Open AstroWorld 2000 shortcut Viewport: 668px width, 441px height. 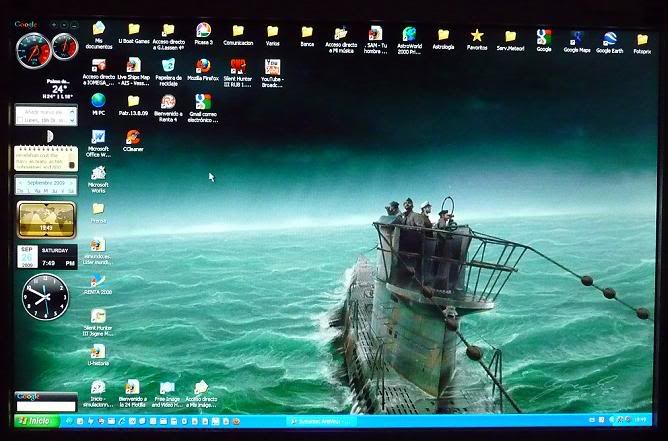(x=409, y=40)
